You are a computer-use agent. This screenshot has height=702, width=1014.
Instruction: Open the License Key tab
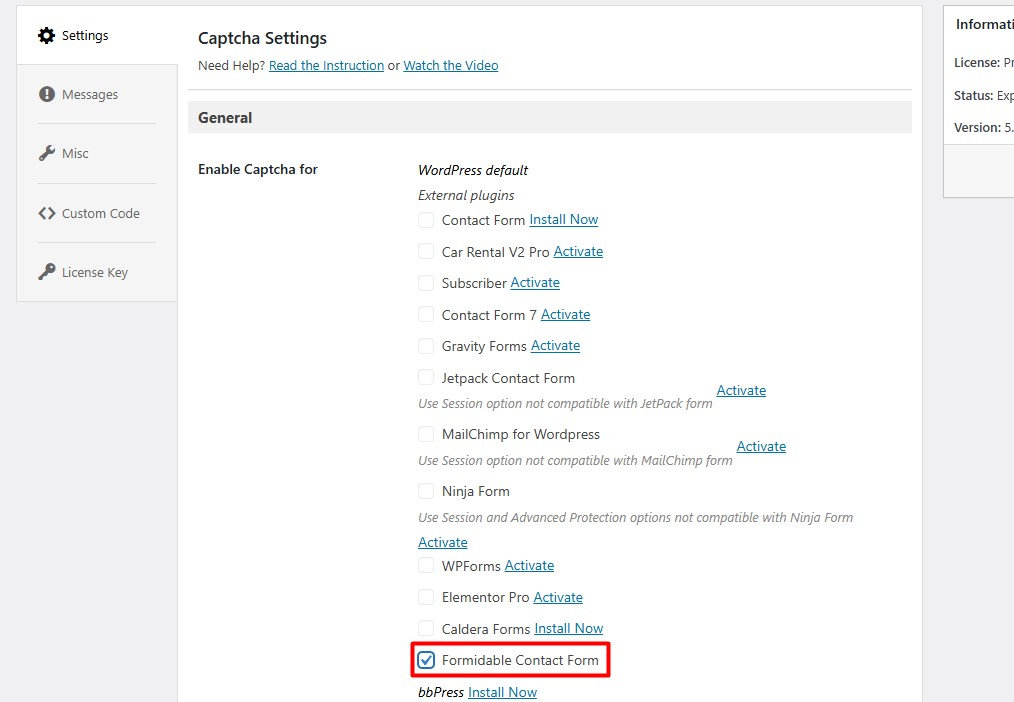94,272
